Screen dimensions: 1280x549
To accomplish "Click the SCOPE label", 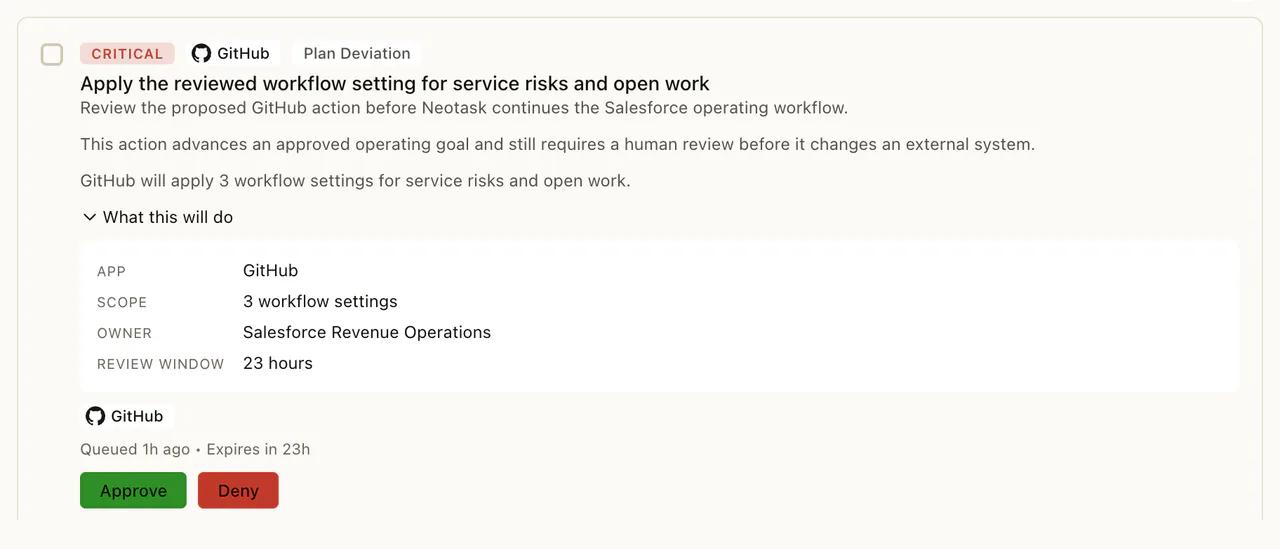I will point(122,302).
